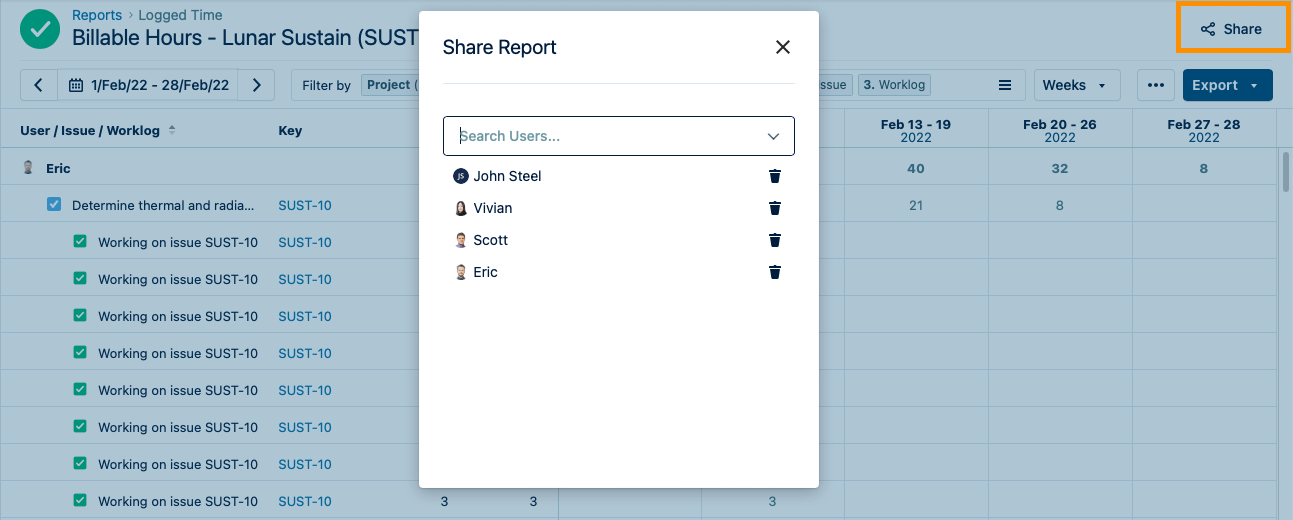This screenshot has width=1293, height=520.
Task: Delete John Steel from share list
Action: point(774,176)
